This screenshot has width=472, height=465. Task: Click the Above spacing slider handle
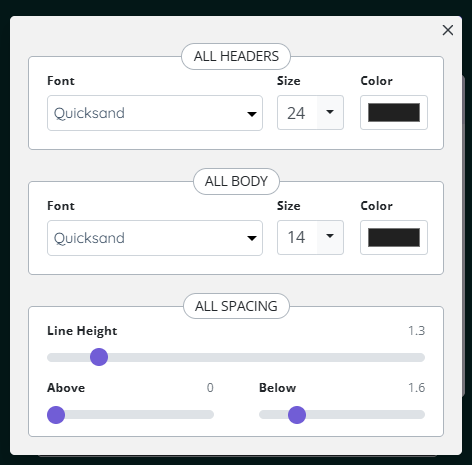pos(56,415)
